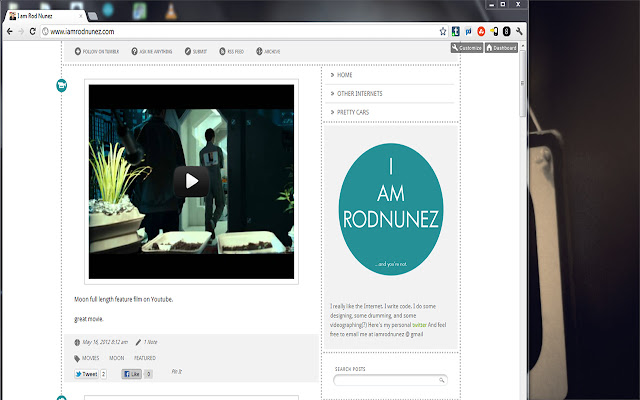Screen dimensions: 640x400
Task: Select the I am Rod Nunez tab
Action: point(45,11)
